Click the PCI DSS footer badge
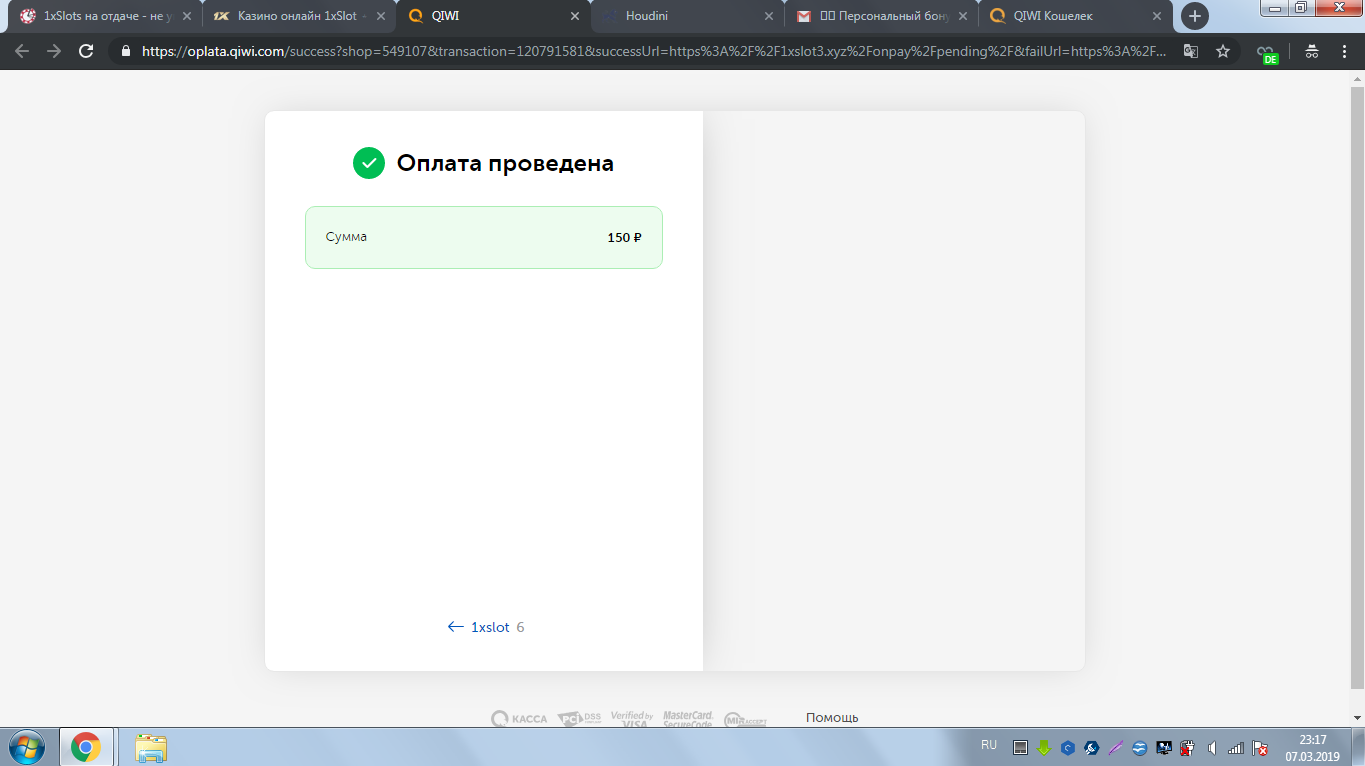The width and height of the screenshot is (1365, 766). [579, 718]
